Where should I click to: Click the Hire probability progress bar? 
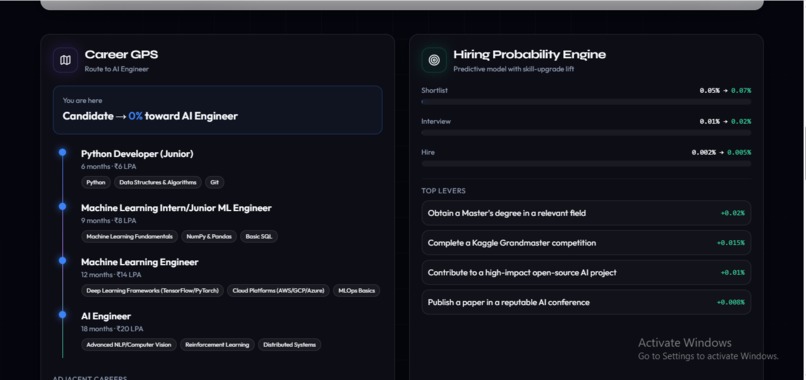(x=586, y=164)
